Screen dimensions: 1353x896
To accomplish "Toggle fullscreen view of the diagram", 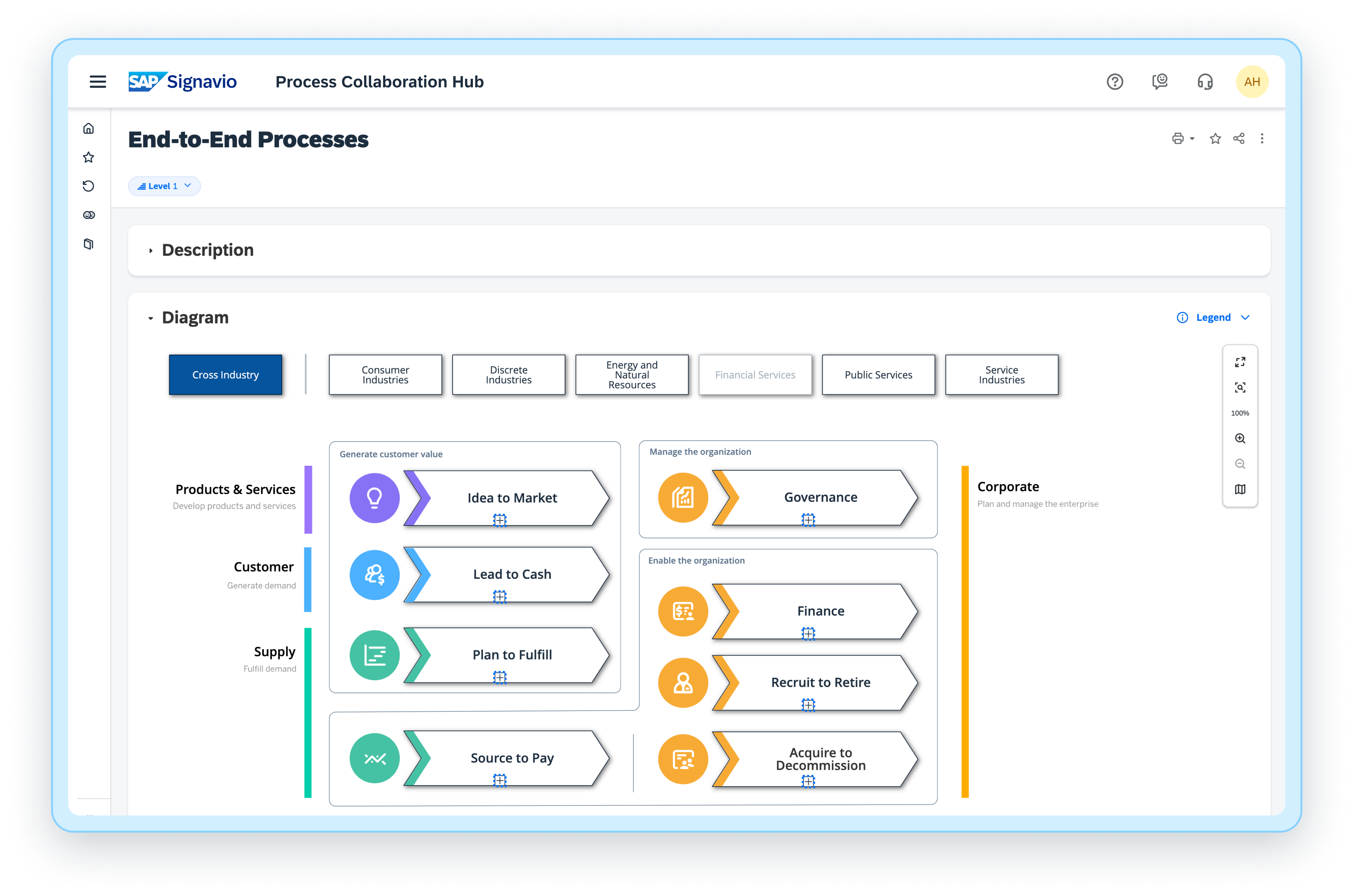I will [x=1240, y=361].
